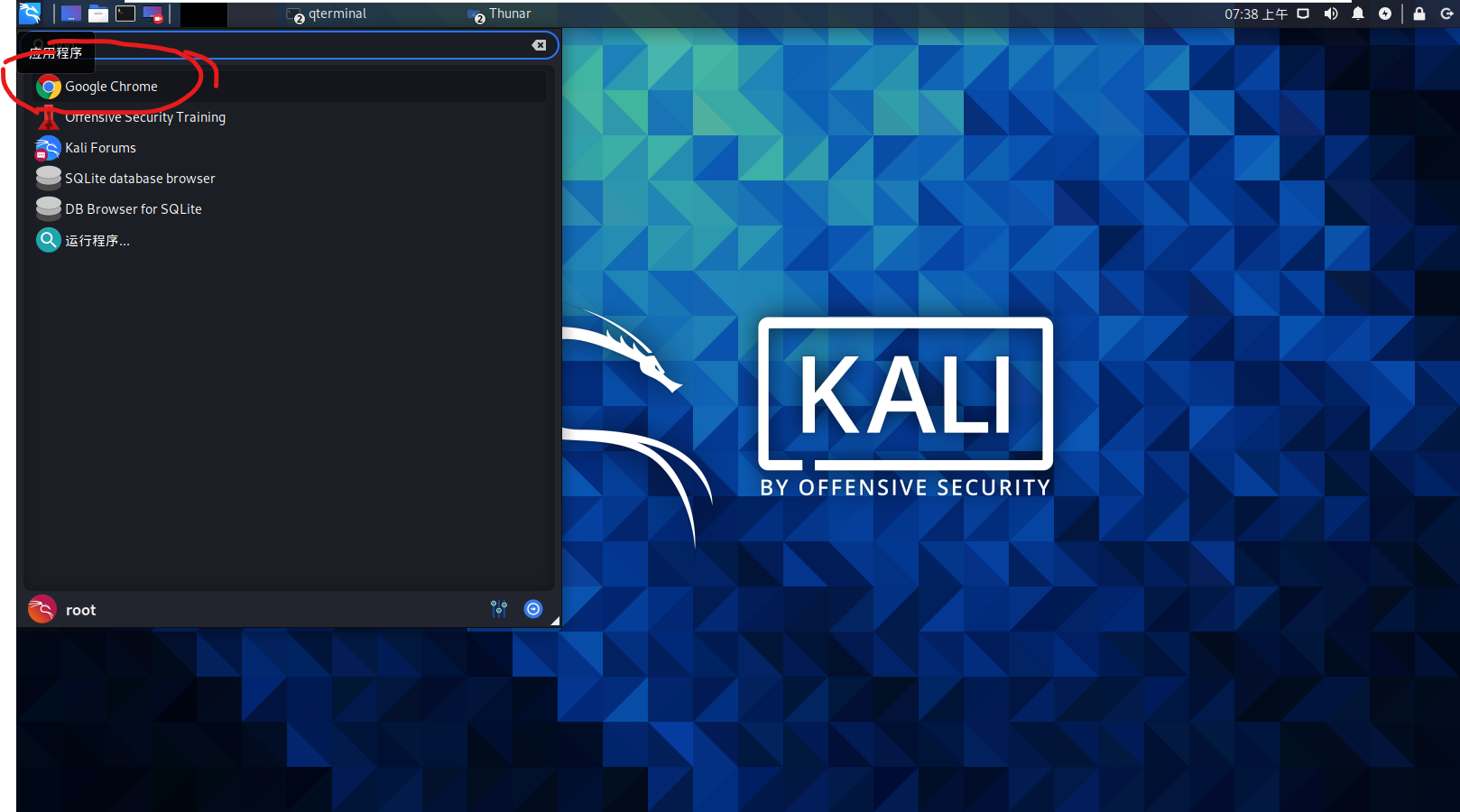Click the Kali Forums icon
This screenshot has height=812, width=1460.
(x=48, y=148)
